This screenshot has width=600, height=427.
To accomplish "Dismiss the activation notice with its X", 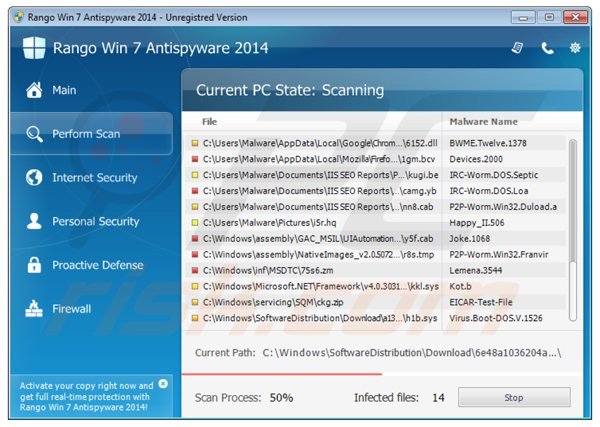I will point(163,384).
